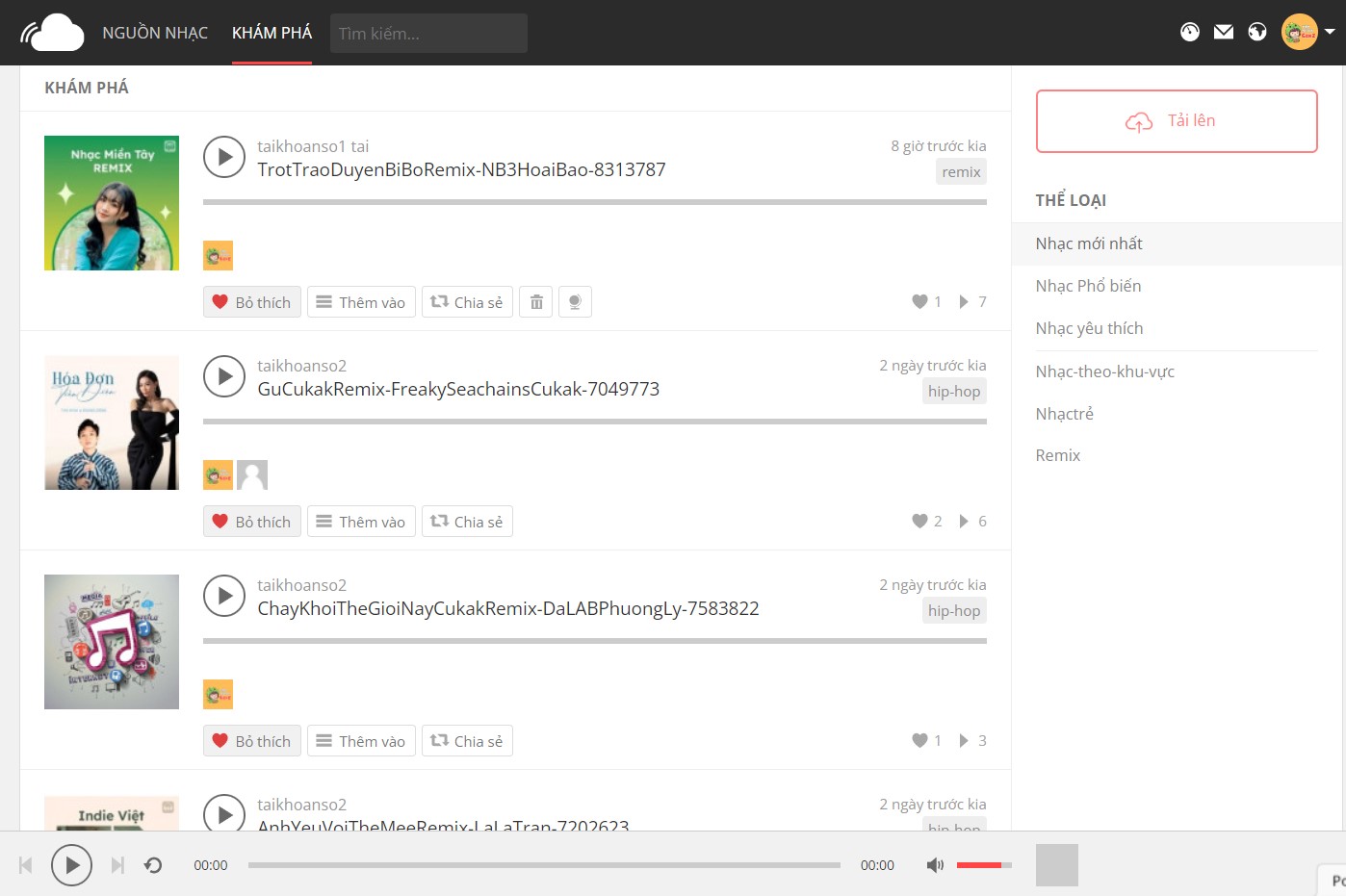
Task: Open track title ChayKhoiTheGioiNayCukakRemix-DaLABPhuongLy-7583822
Action: point(508,608)
